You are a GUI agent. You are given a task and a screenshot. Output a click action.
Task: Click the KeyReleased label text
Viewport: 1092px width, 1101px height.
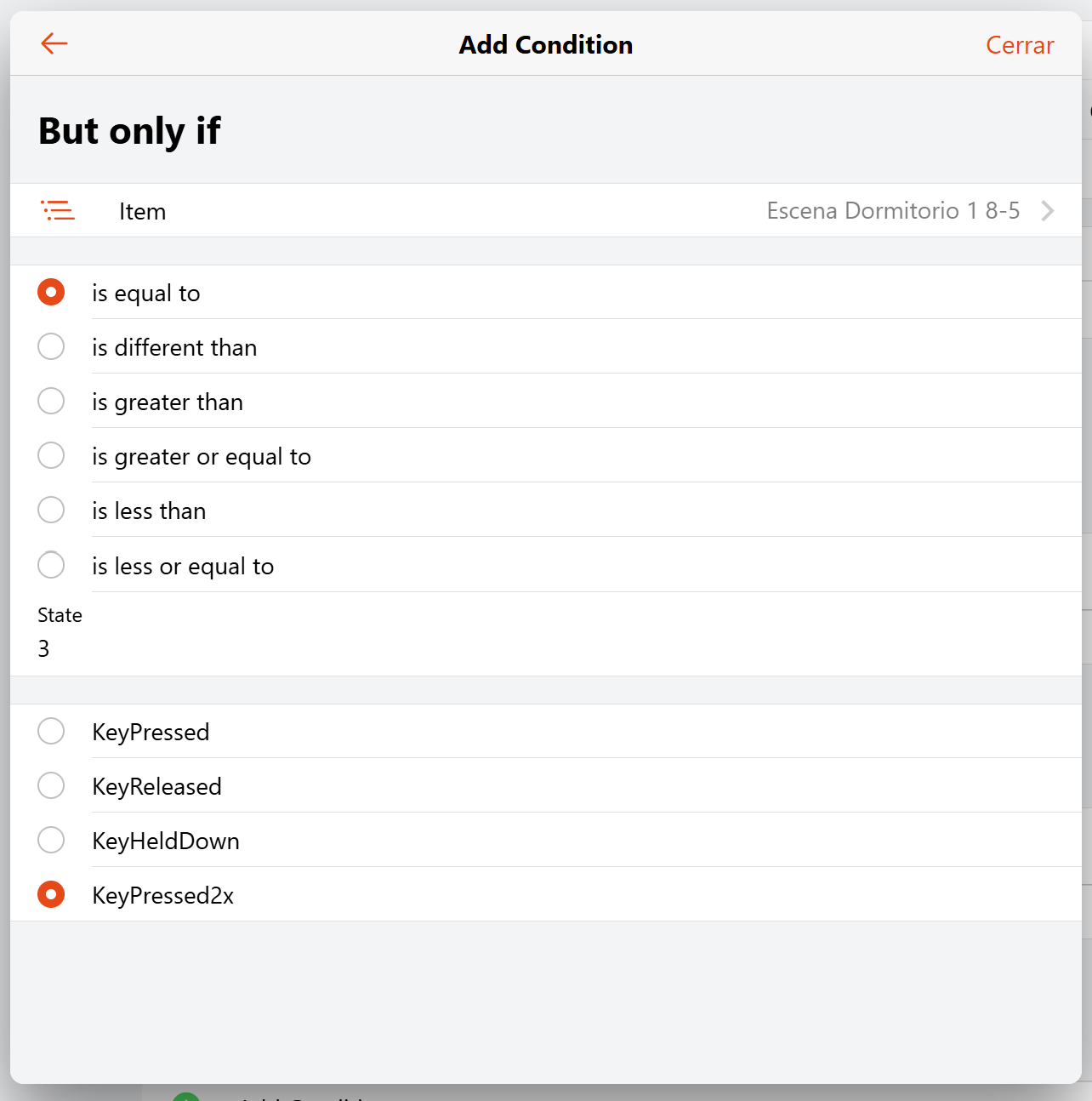point(156,787)
